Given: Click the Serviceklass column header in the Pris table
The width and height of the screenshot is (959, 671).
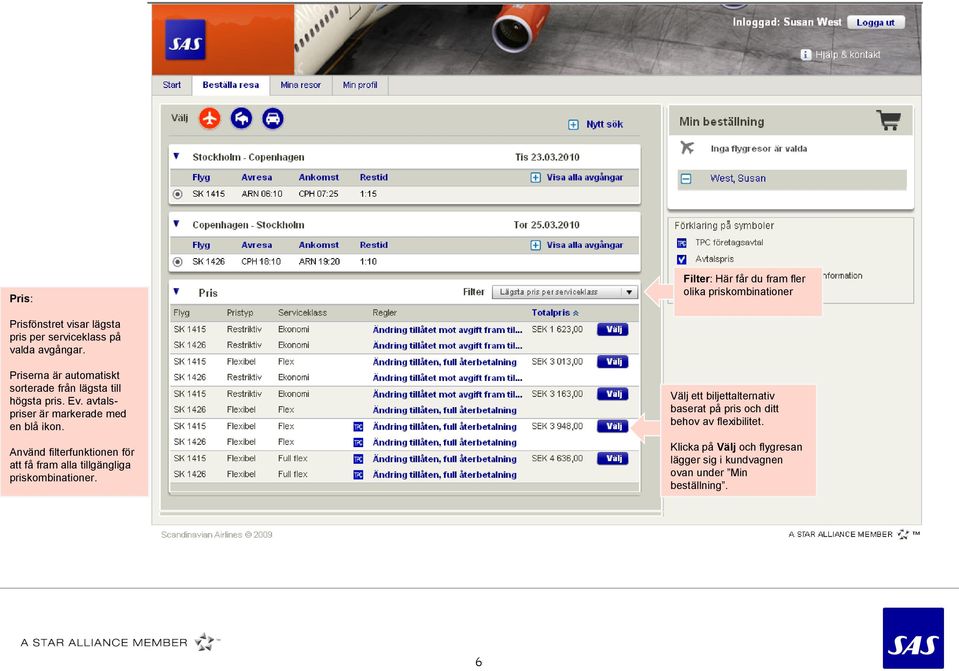Looking at the screenshot, I should click(x=302, y=313).
